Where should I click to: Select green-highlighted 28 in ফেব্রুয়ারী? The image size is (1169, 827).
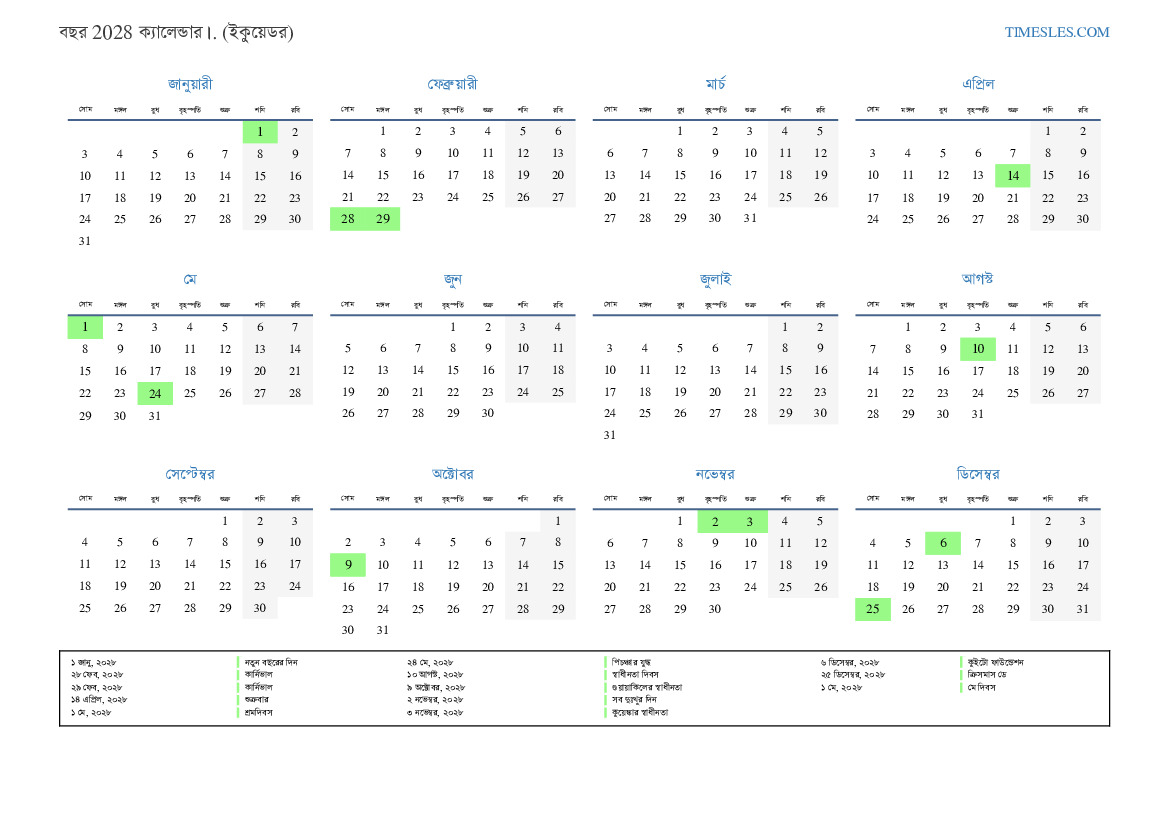coord(347,219)
